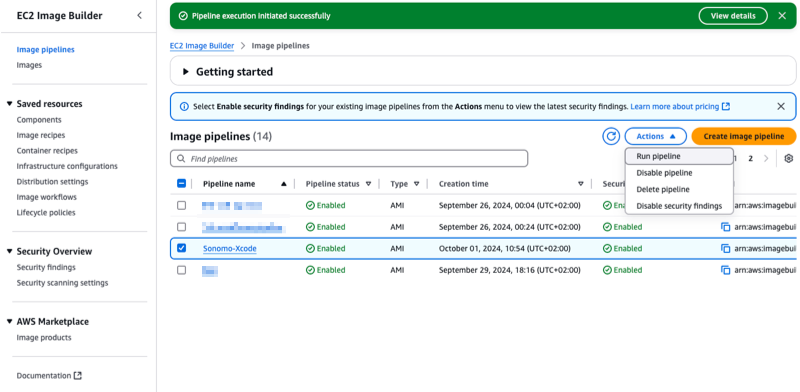Viewport: 800px width, 392px height.
Task: Open Images in sidebar
Action: (29, 65)
